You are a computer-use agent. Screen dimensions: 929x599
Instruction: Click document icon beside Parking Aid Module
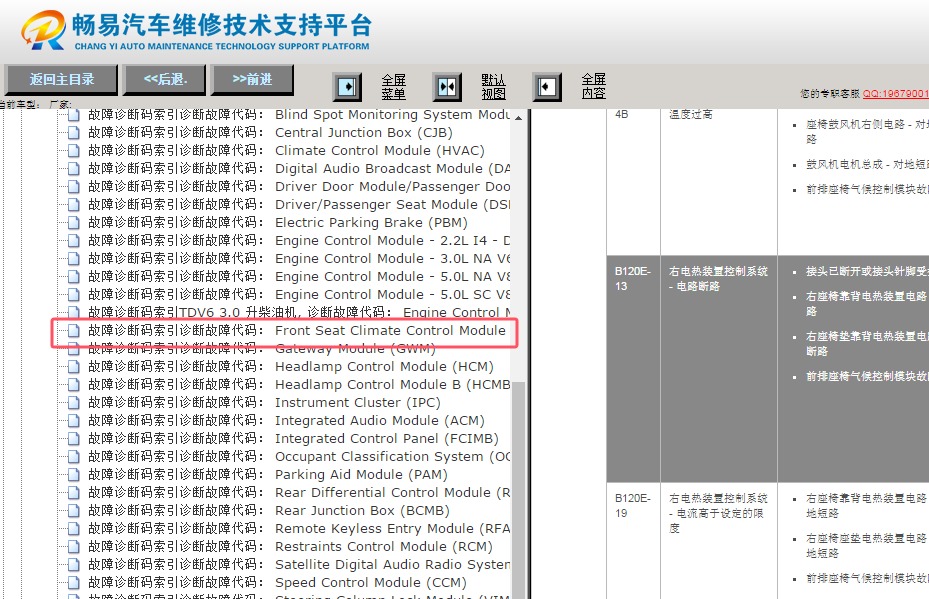click(x=73, y=475)
